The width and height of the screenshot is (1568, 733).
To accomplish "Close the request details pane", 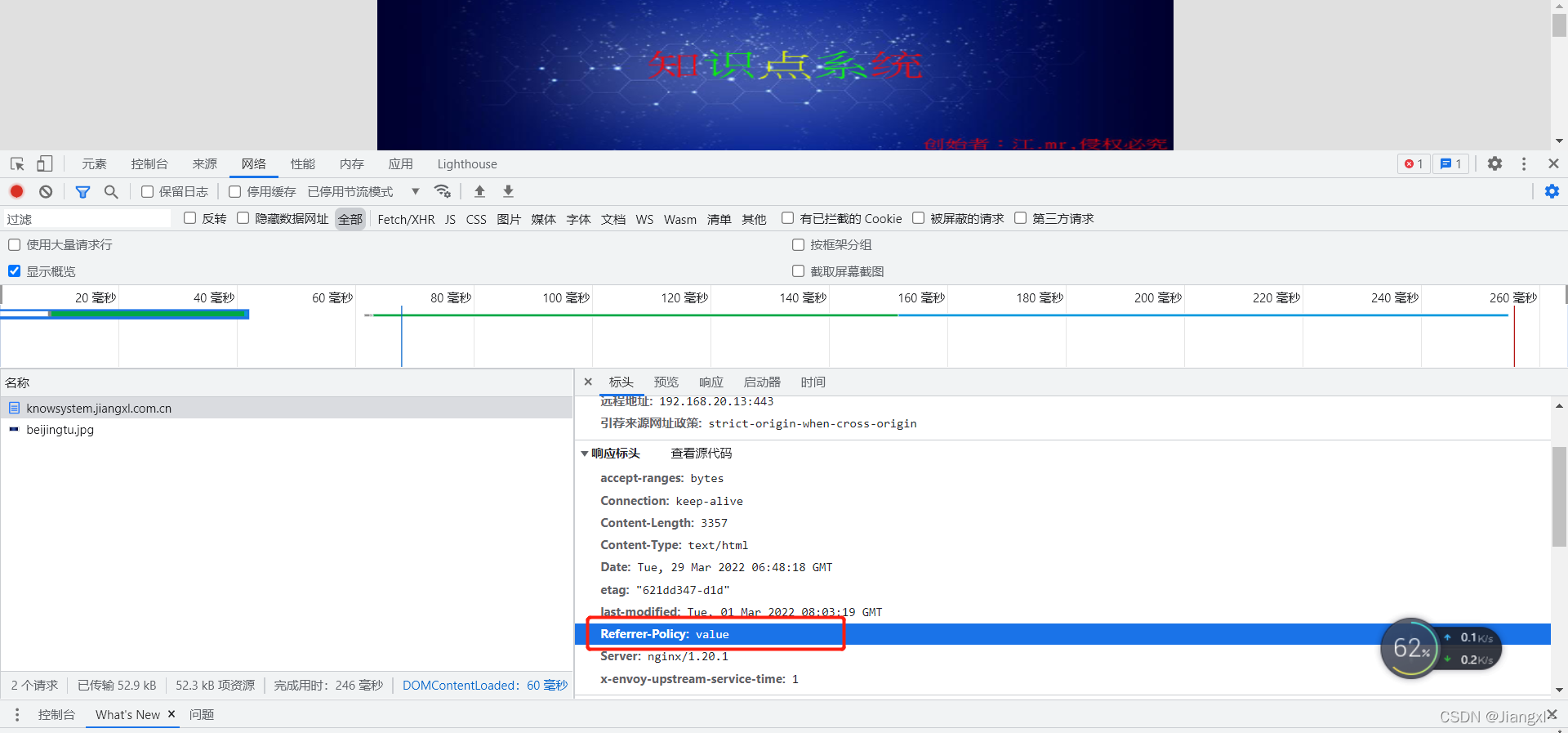I will 588,382.
